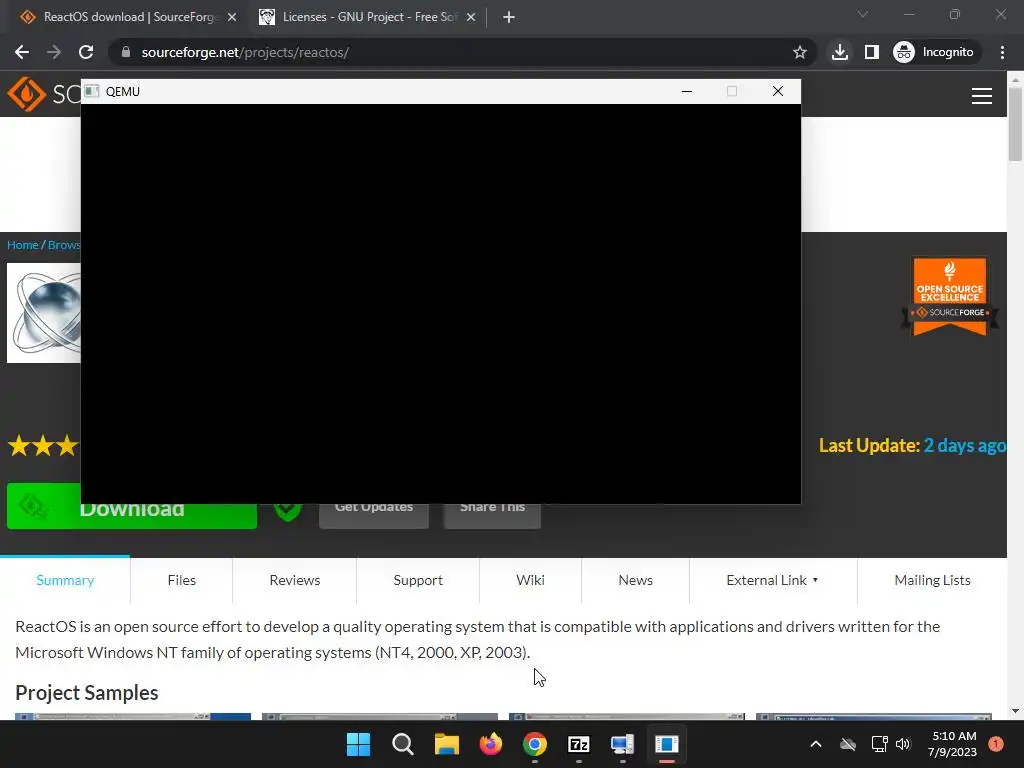Open 7-Zip from the taskbar

579,744
